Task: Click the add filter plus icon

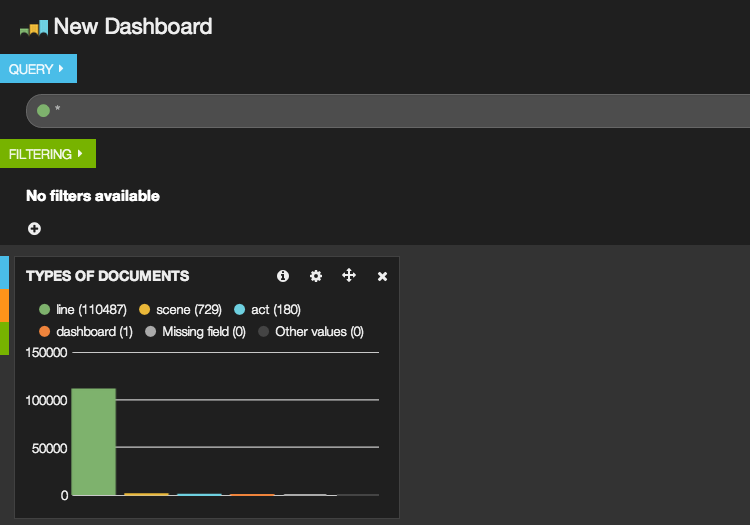Action: pos(34,229)
